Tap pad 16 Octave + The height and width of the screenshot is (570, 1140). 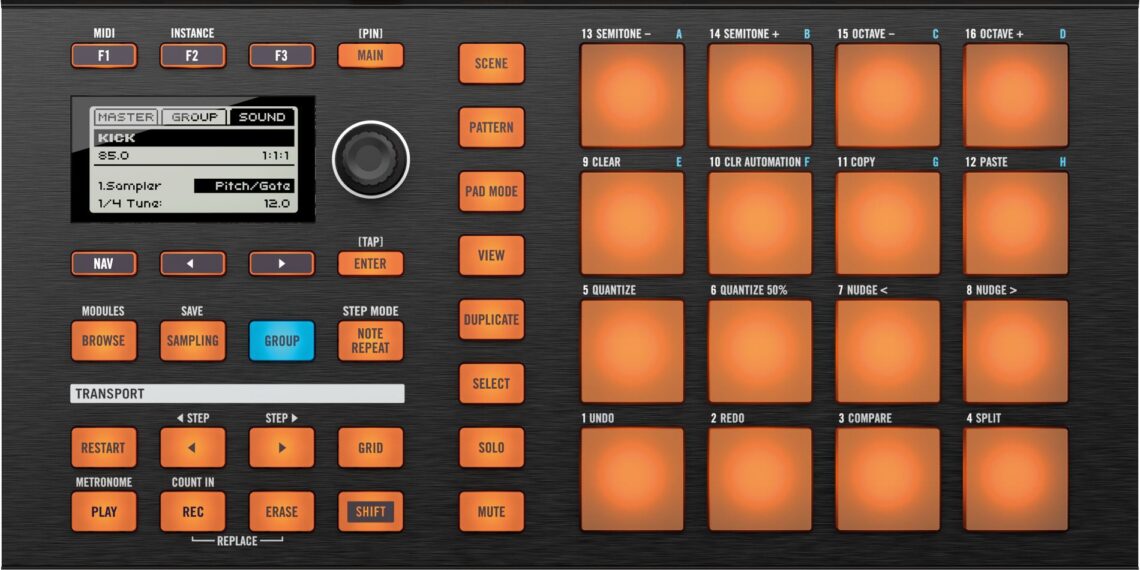1015,95
